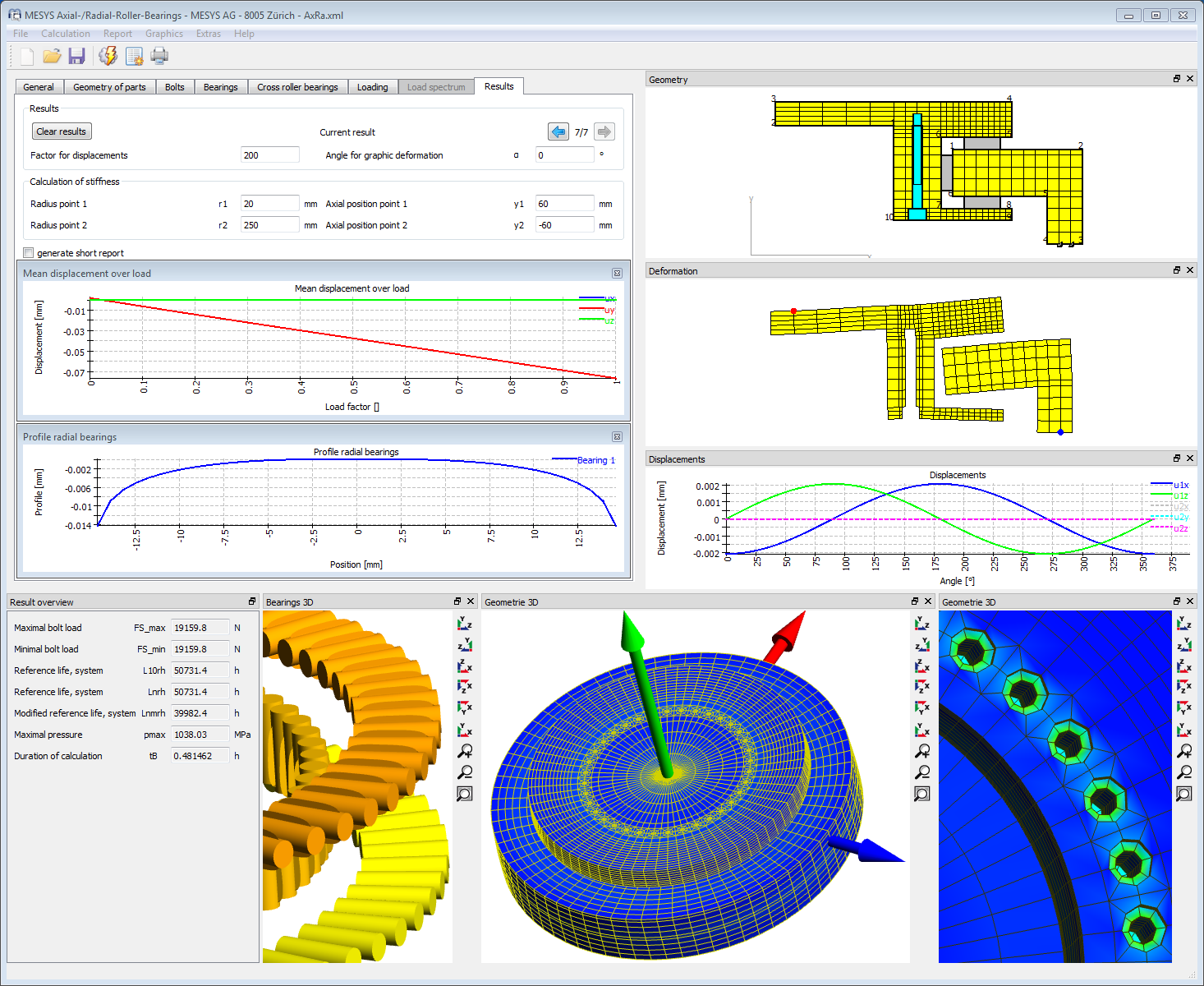Zoom out on the Bearings 3D view
Screen dimensions: 1204x986
465,772
